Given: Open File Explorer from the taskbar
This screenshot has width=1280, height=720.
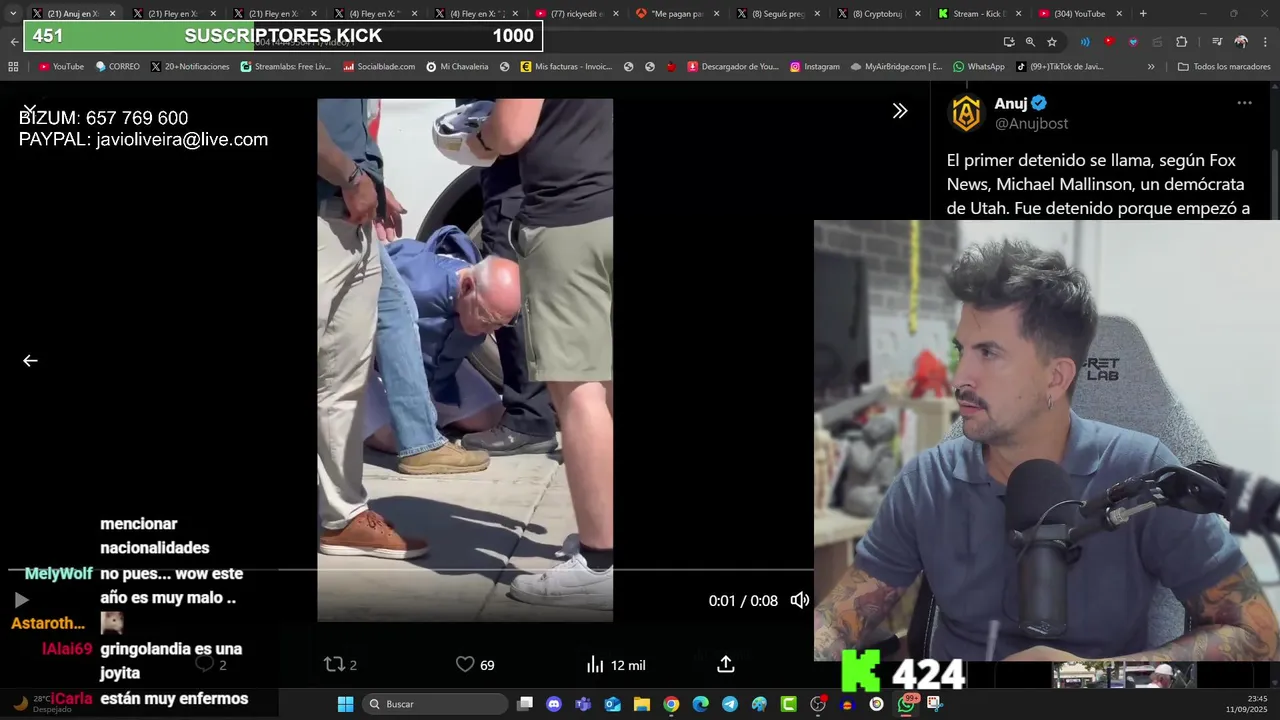Looking at the screenshot, I should 642,704.
